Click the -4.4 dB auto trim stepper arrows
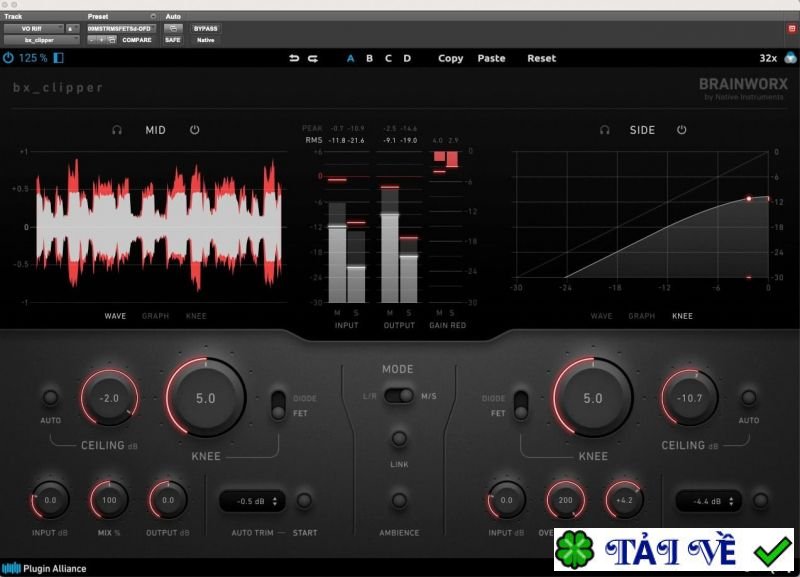The image size is (800, 577). [x=731, y=501]
